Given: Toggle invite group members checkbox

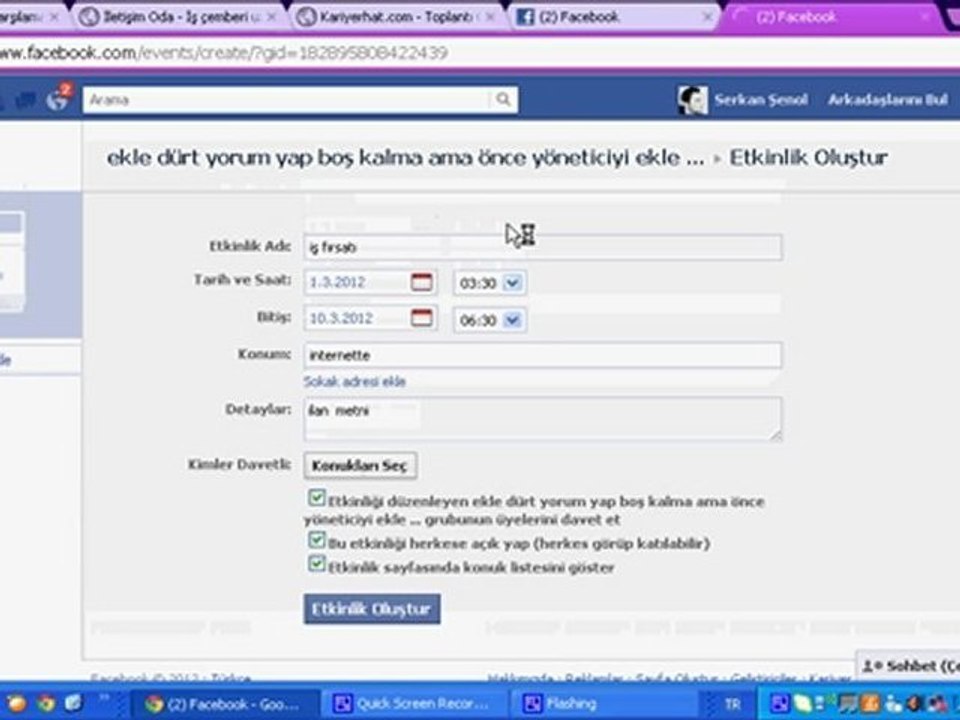Looking at the screenshot, I should pos(317,498).
